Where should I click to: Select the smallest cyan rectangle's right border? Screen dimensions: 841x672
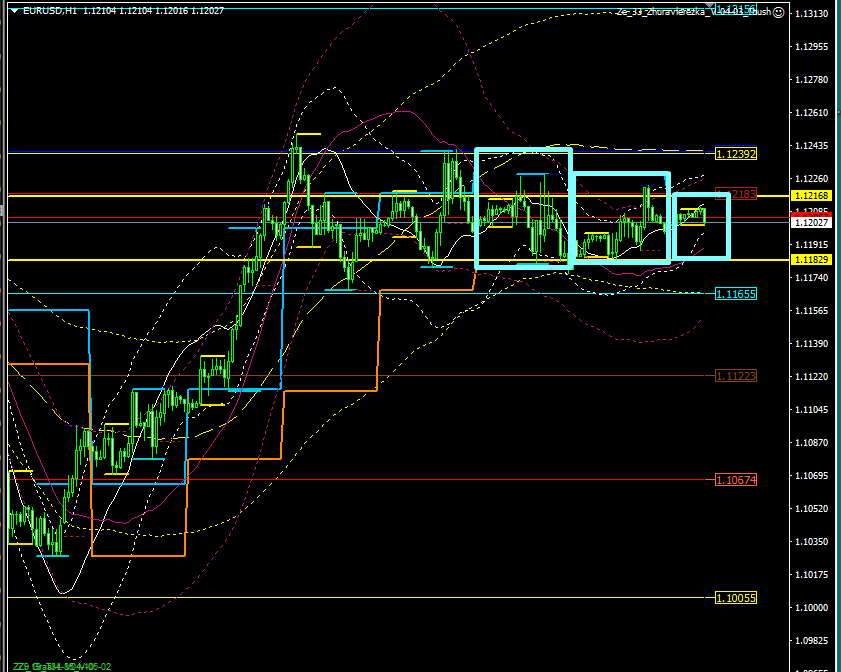728,225
